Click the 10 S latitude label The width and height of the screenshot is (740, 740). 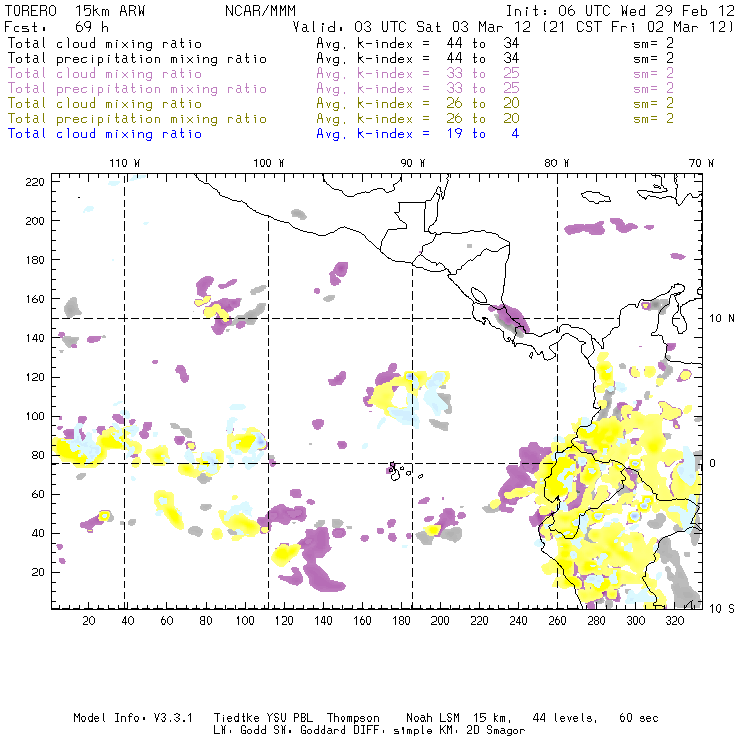pyautogui.click(x=722, y=609)
